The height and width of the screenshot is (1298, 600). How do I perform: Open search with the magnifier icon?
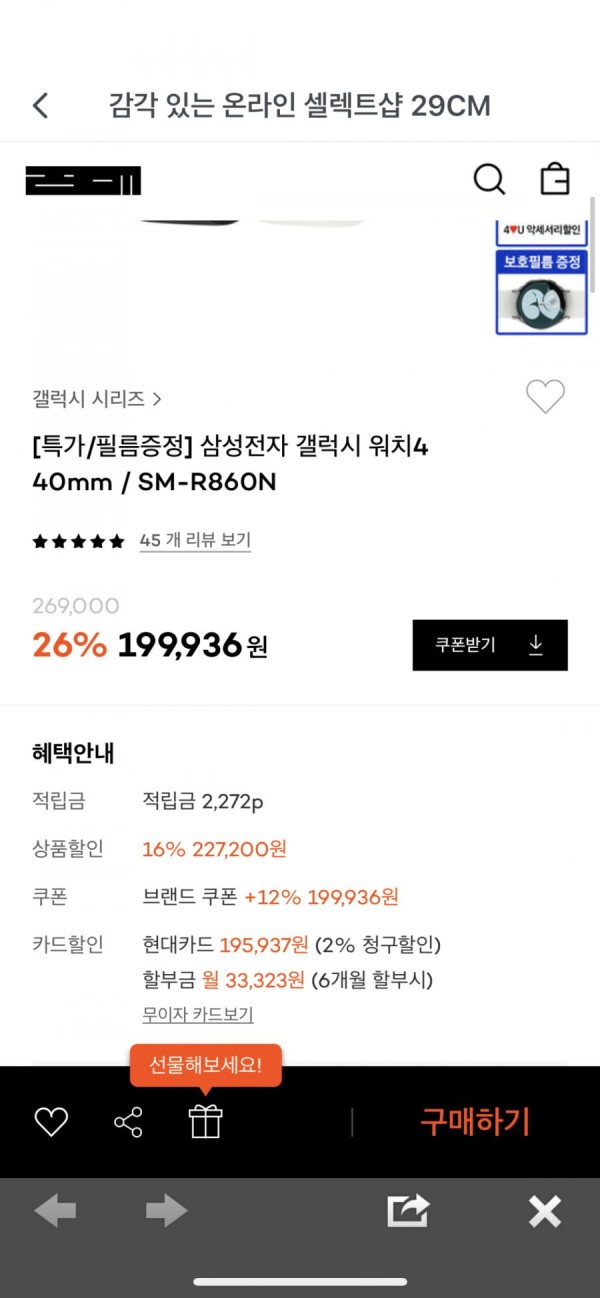(488, 180)
